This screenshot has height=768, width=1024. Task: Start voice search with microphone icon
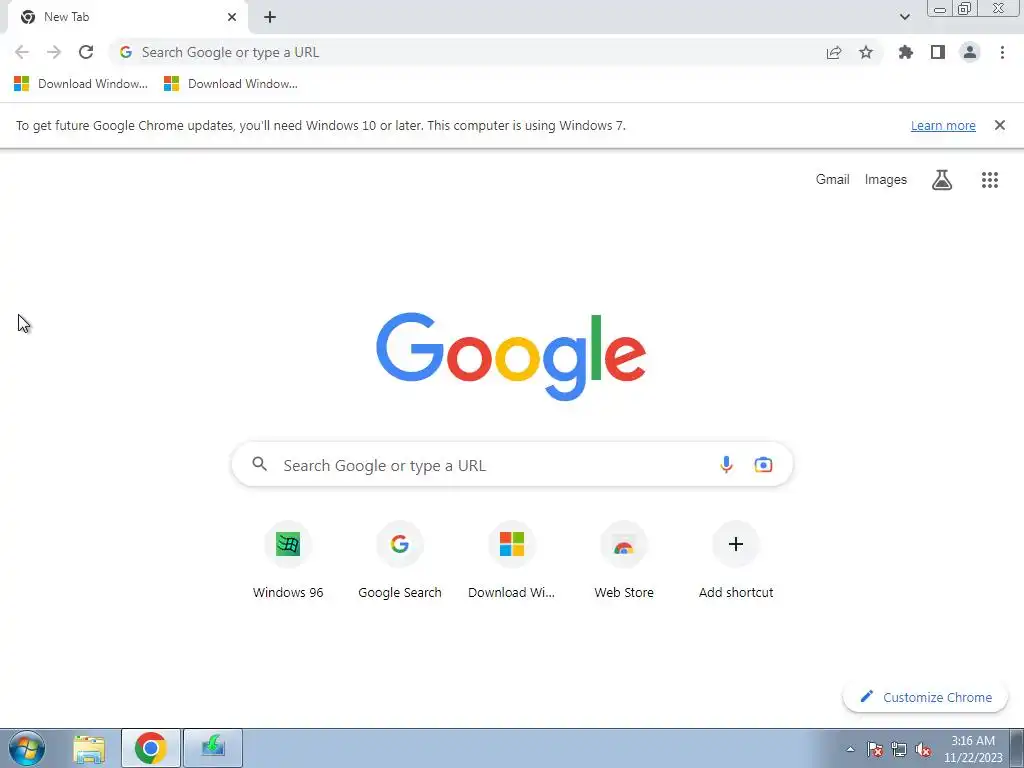726,465
